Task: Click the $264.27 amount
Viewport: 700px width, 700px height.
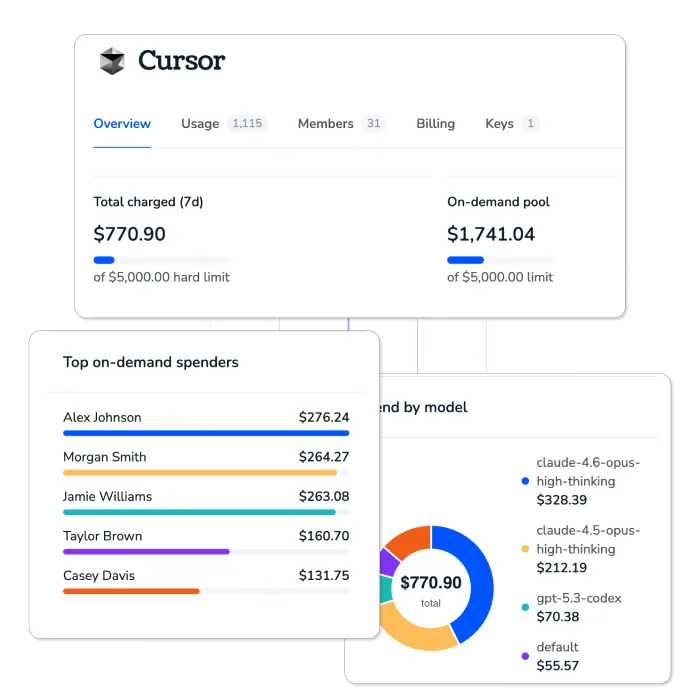Action: 324,457
